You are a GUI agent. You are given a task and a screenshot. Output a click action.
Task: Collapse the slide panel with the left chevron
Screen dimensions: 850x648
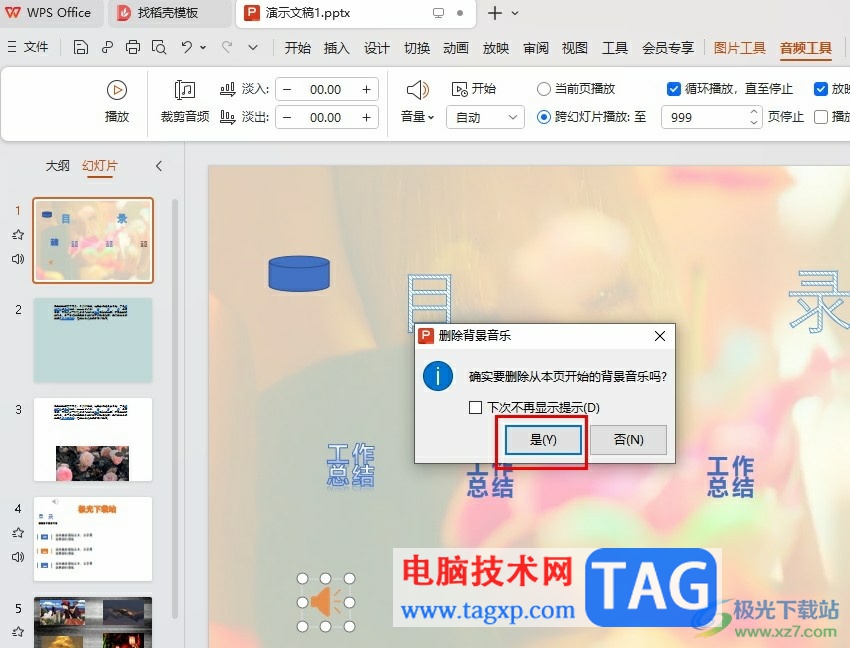[x=159, y=166]
